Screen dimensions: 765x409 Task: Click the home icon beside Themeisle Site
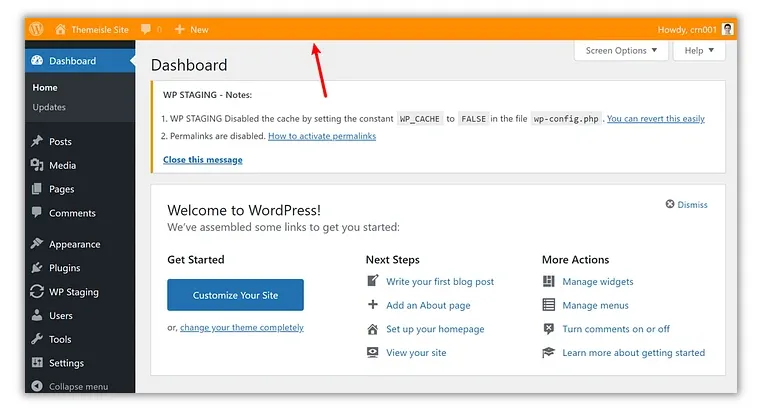tap(60, 29)
